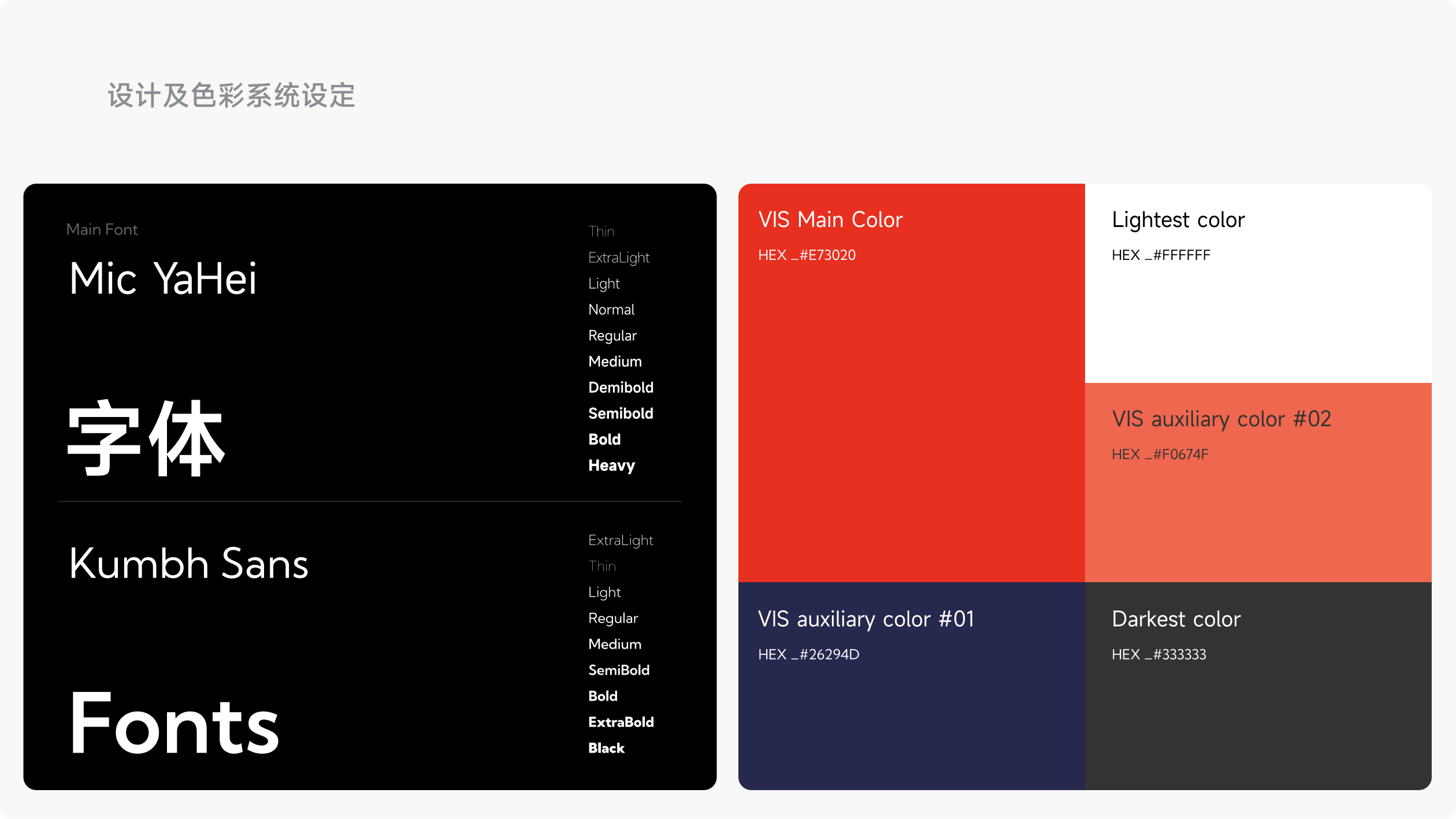Image resolution: width=1456 pixels, height=819 pixels.
Task: Click the Kumbh Sans font title
Action: 188,564
